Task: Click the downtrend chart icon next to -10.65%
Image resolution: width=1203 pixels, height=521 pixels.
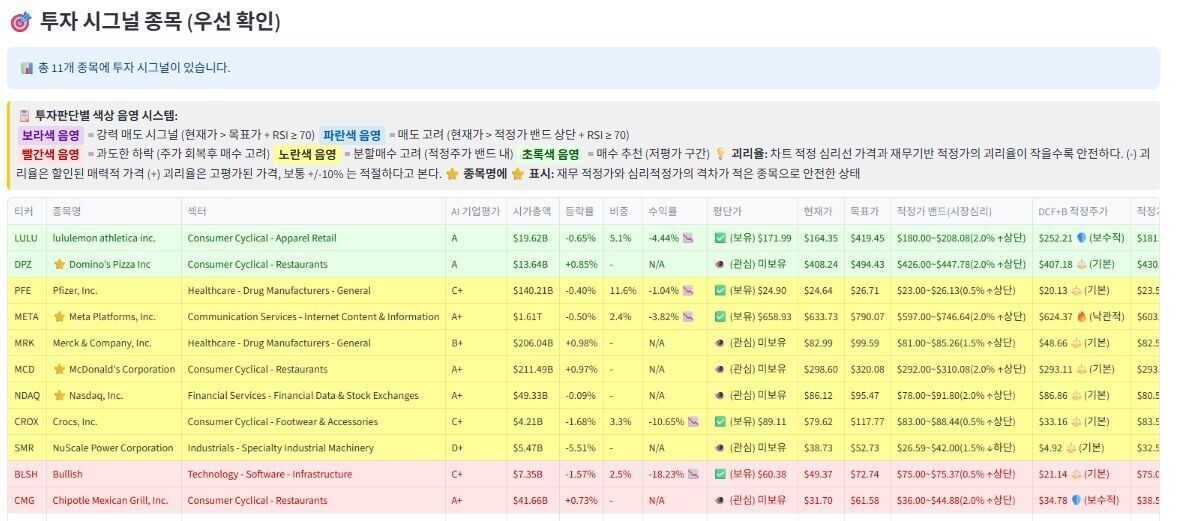Action: (692, 422)
